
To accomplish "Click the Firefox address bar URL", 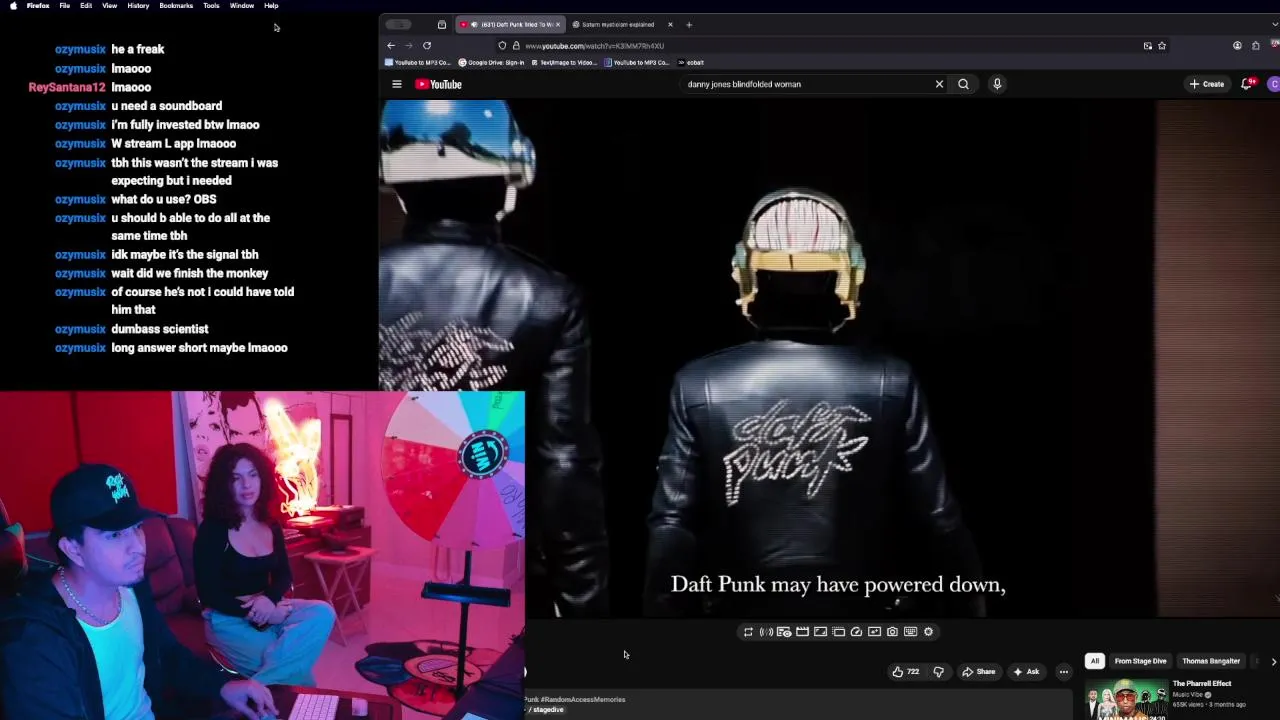I will click(x=594, y=46).
